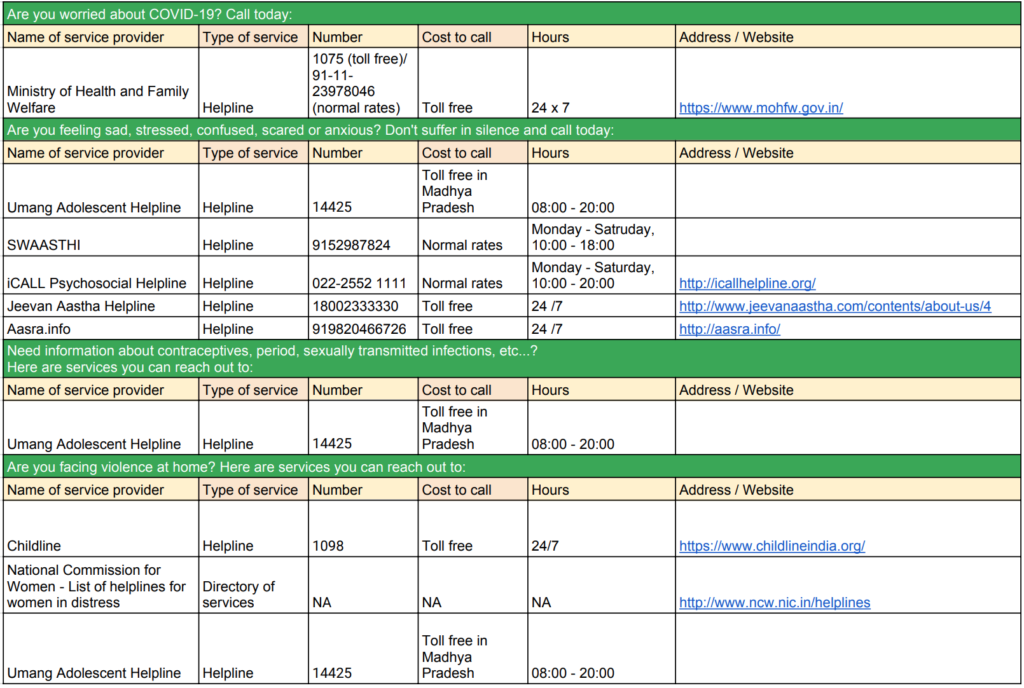Select 'Toll free' in the Aasra.info row

point(447,329)
